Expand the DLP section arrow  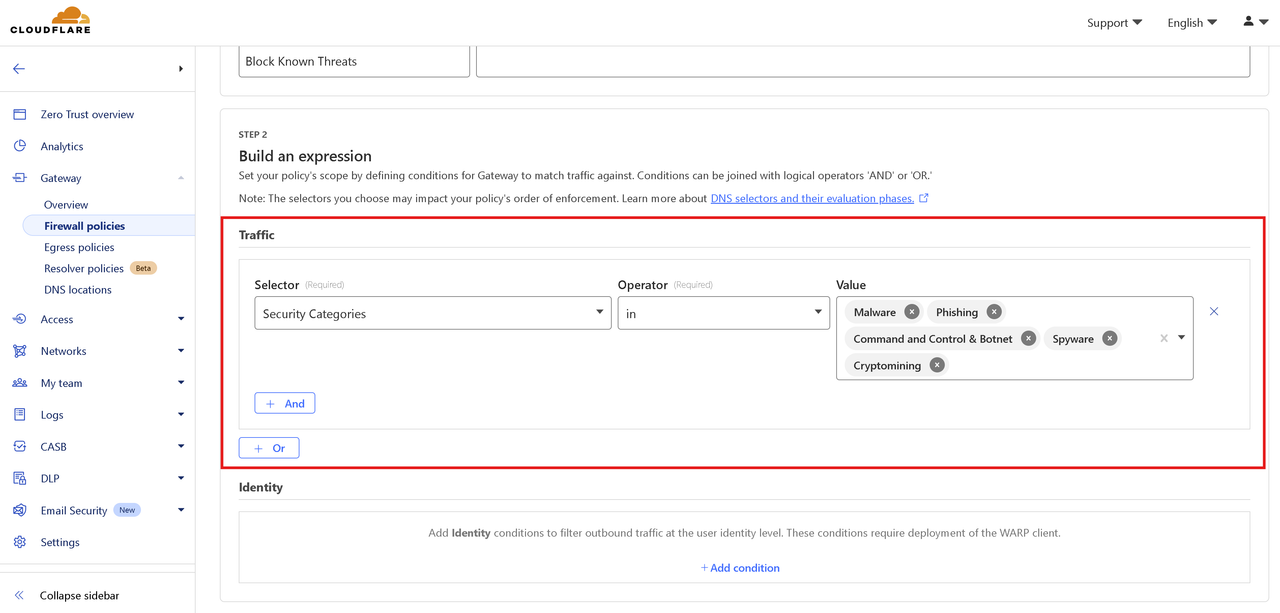(181, 478)
